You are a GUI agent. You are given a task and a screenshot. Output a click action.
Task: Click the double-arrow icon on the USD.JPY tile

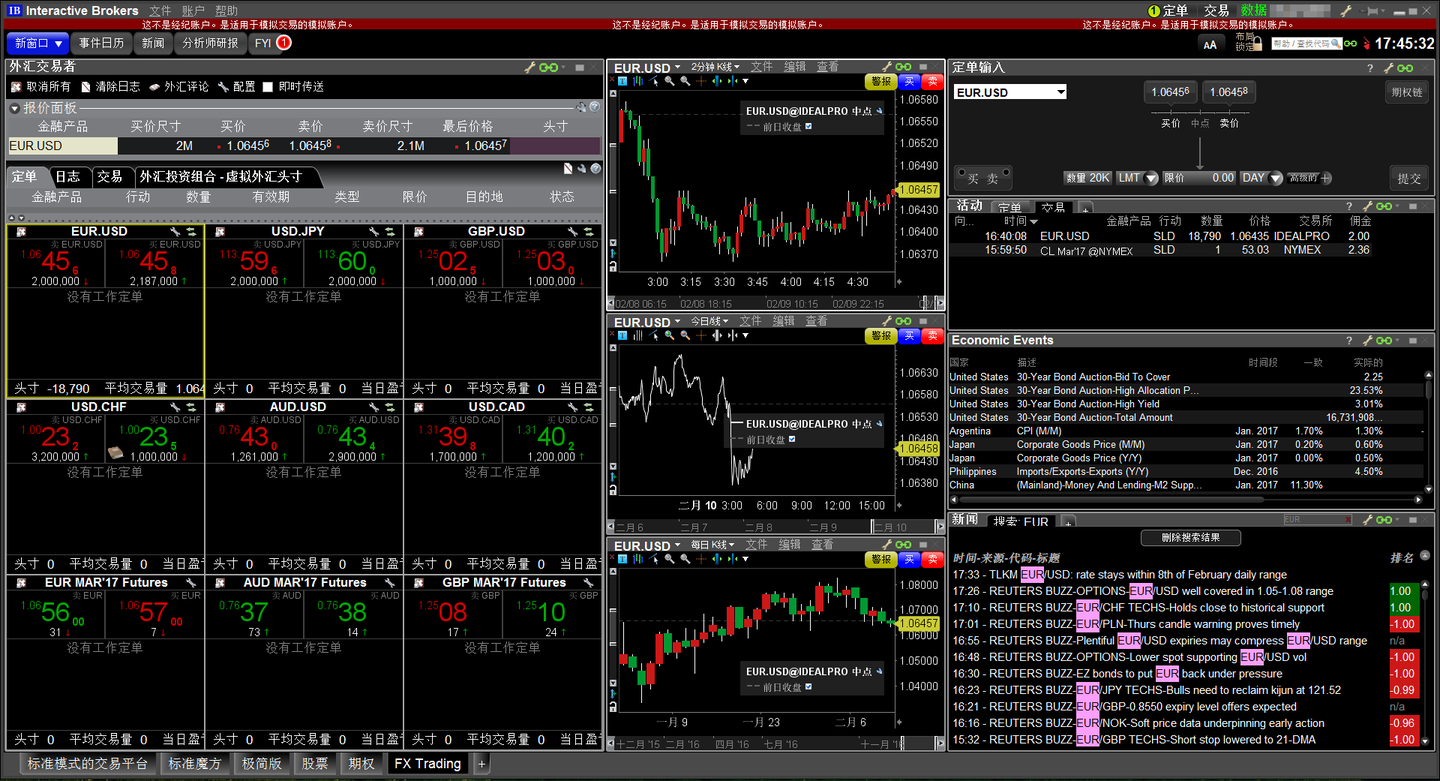point(391,231)
